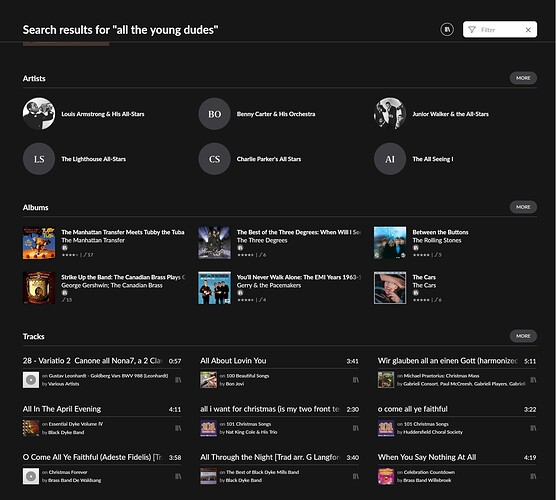The width and height of the screenshot is (556, 500).
Task: Open the AI avatar for The All Seeing I
Action: tap(390, 159)
